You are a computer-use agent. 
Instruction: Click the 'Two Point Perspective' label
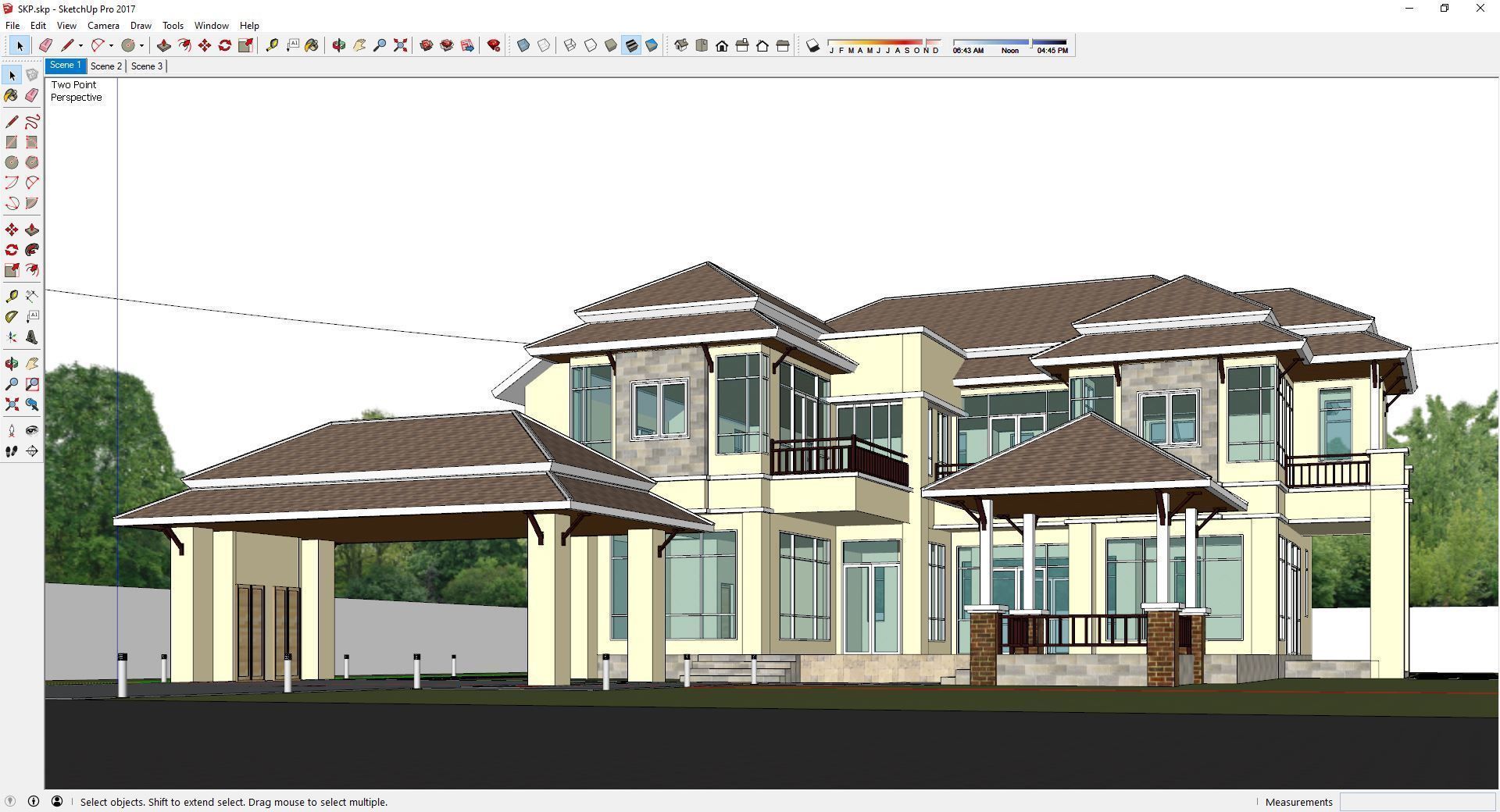77,91
